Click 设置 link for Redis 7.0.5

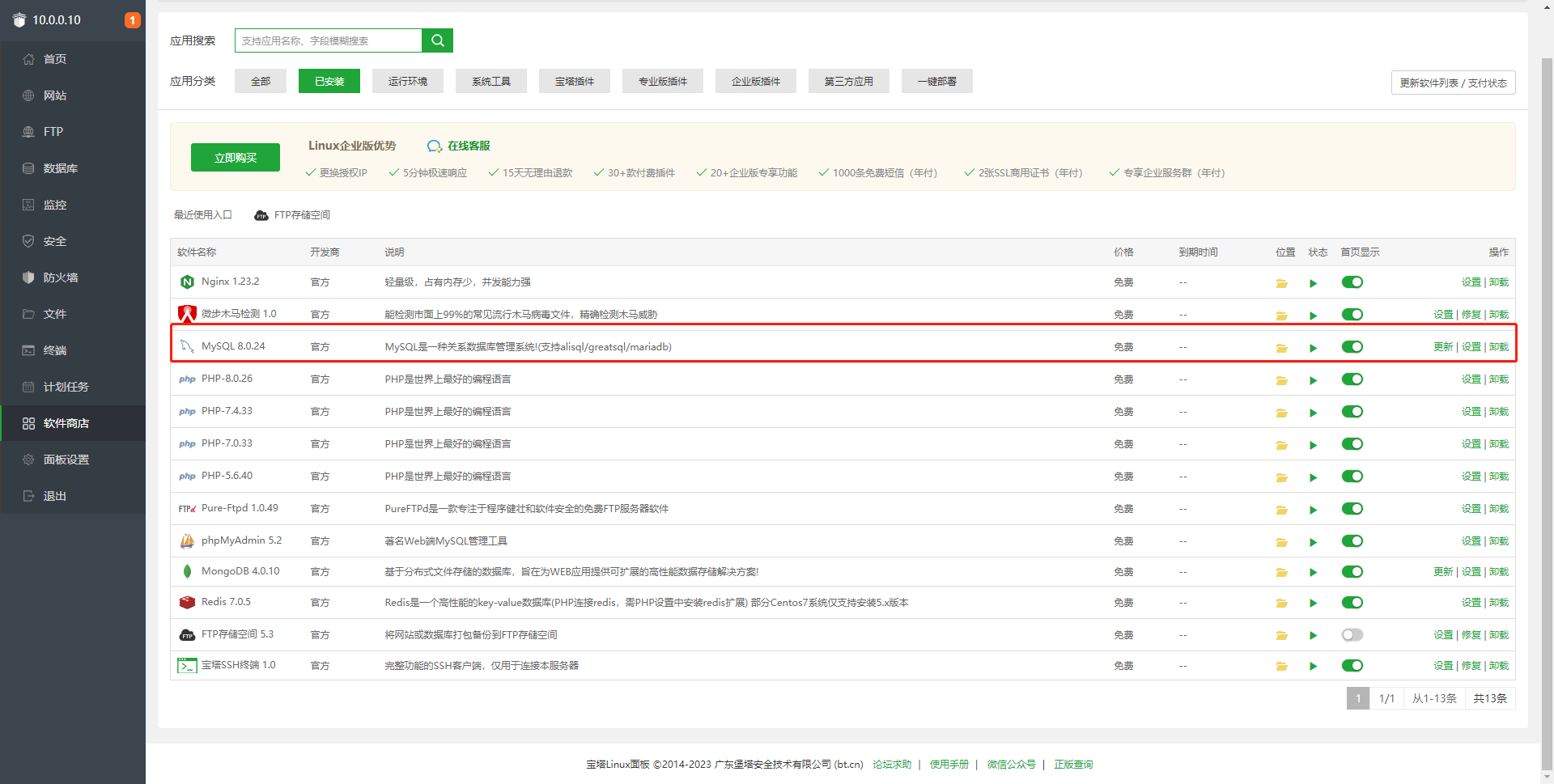[1471, 603]
